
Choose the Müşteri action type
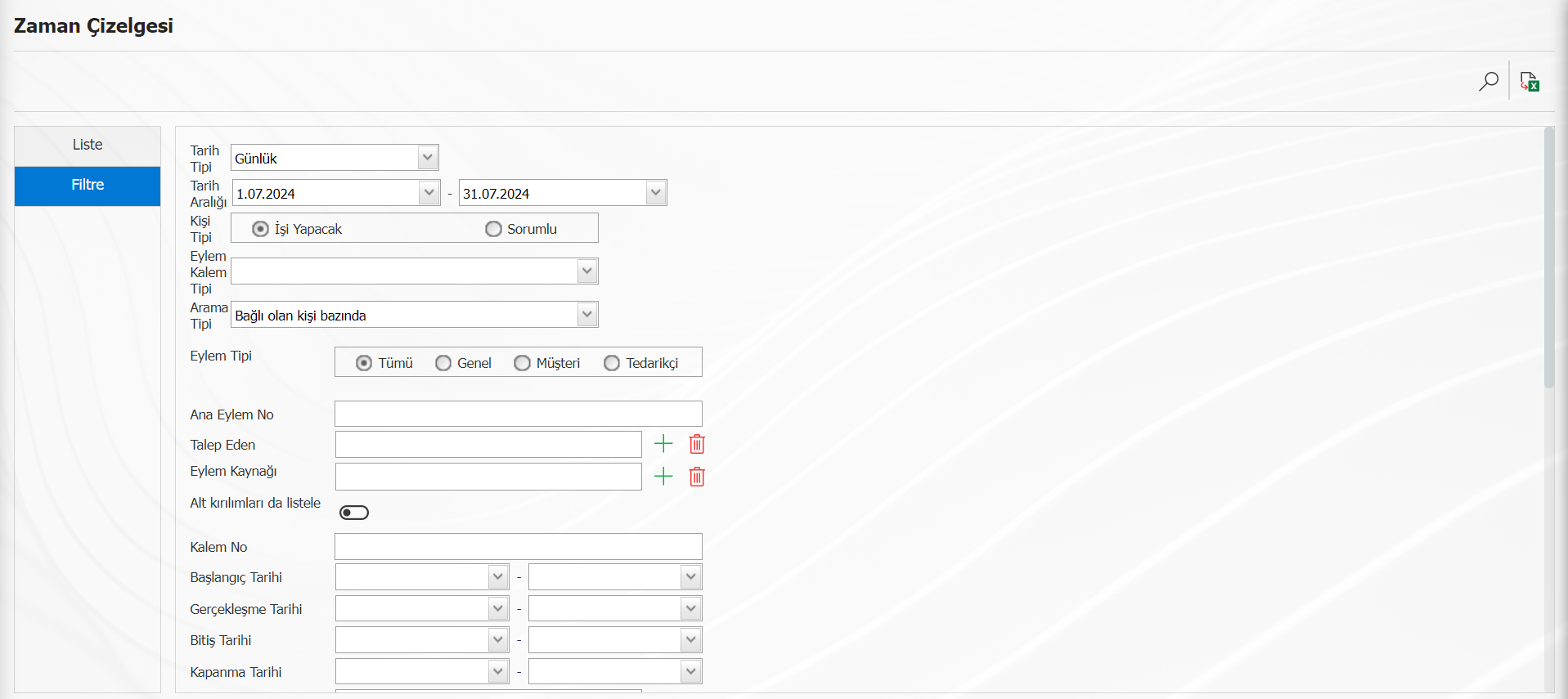[x=522, y=363]
